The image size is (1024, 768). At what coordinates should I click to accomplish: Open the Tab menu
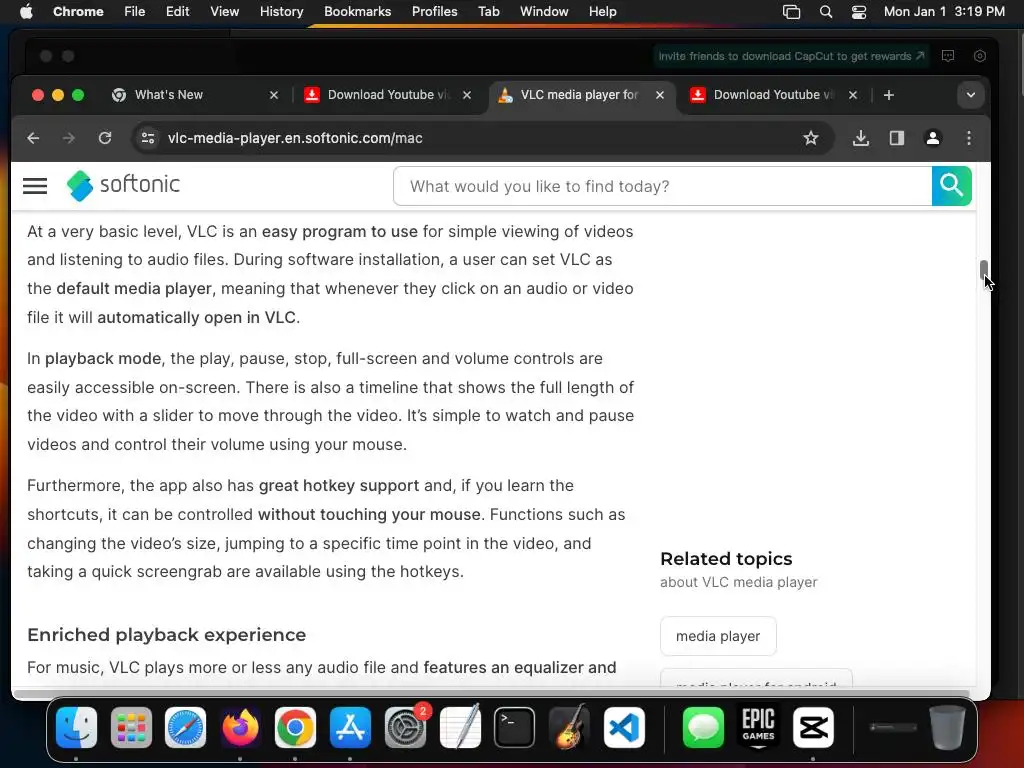488,11
